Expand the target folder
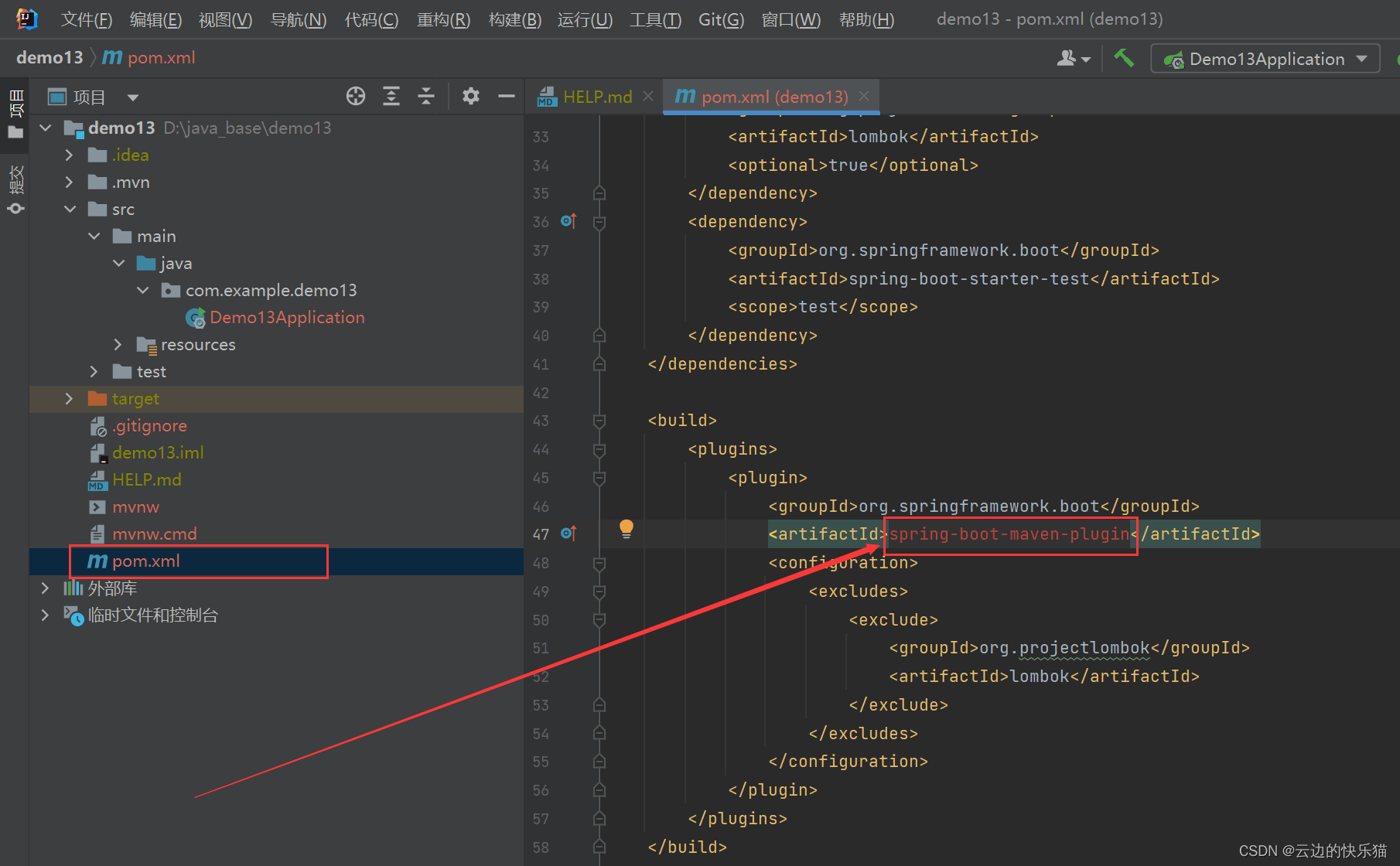This screenshot has width=1400, height=866. click(x=70, y=398)
